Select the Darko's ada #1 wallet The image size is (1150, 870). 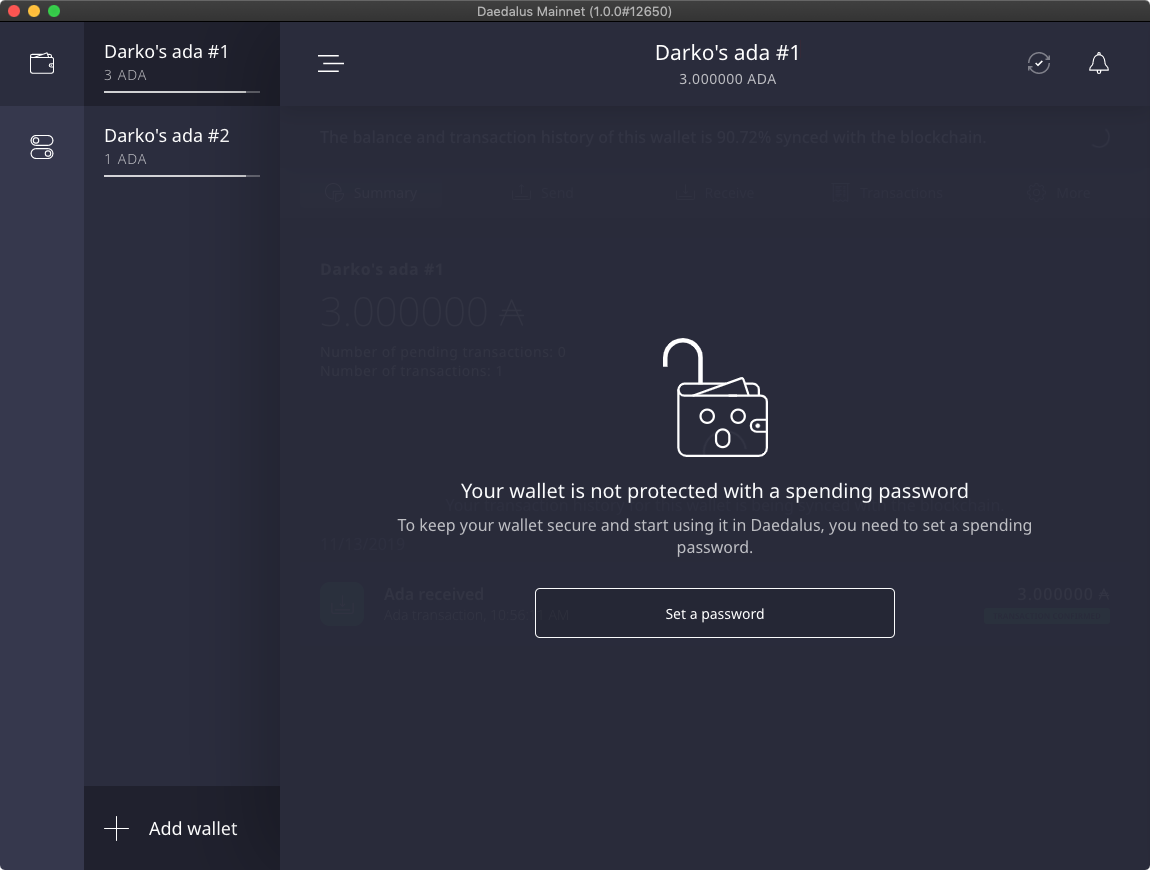coord(182,64)
